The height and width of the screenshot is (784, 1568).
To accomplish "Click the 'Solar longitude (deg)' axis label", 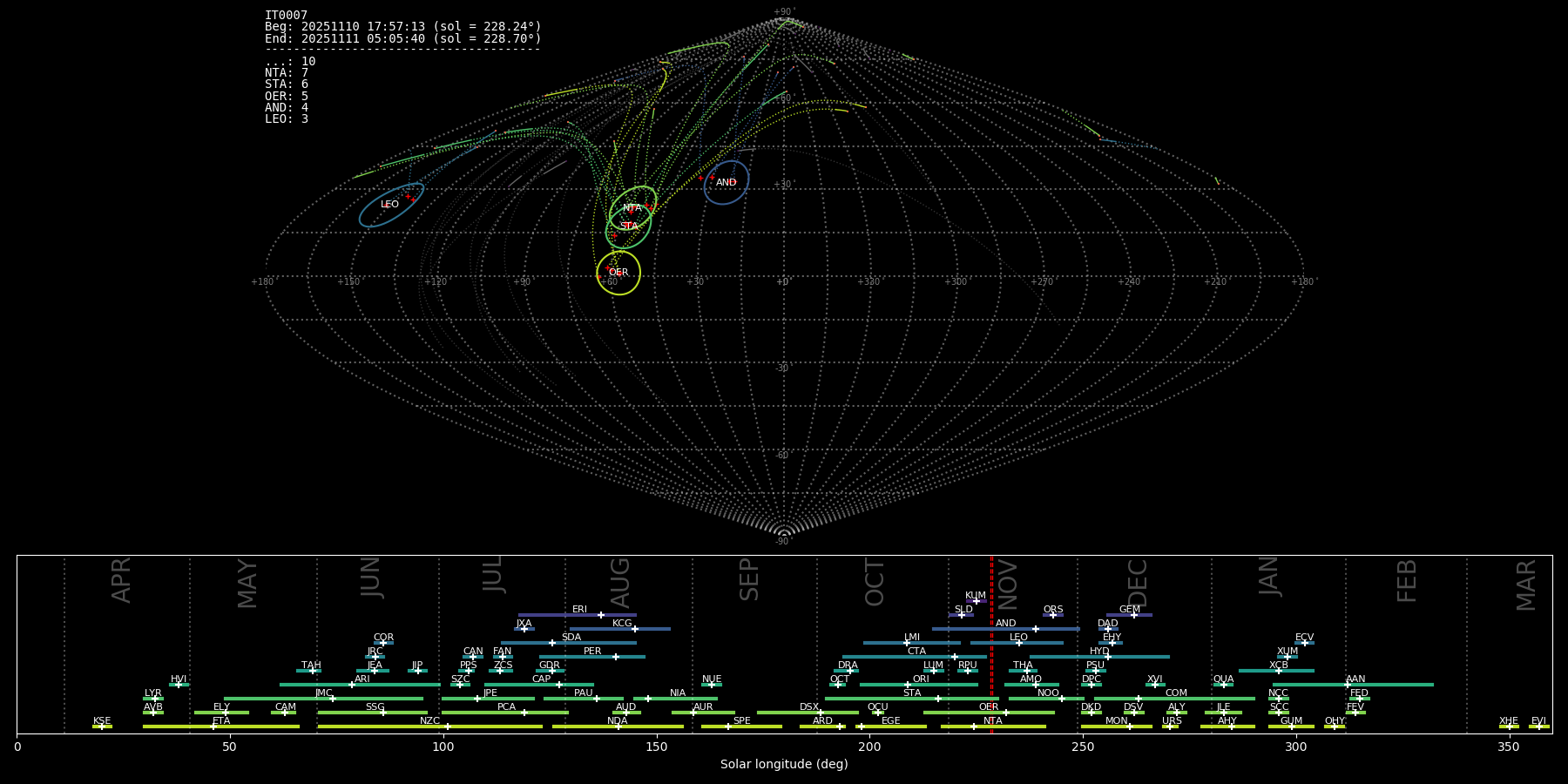I will tap(784, 764).
